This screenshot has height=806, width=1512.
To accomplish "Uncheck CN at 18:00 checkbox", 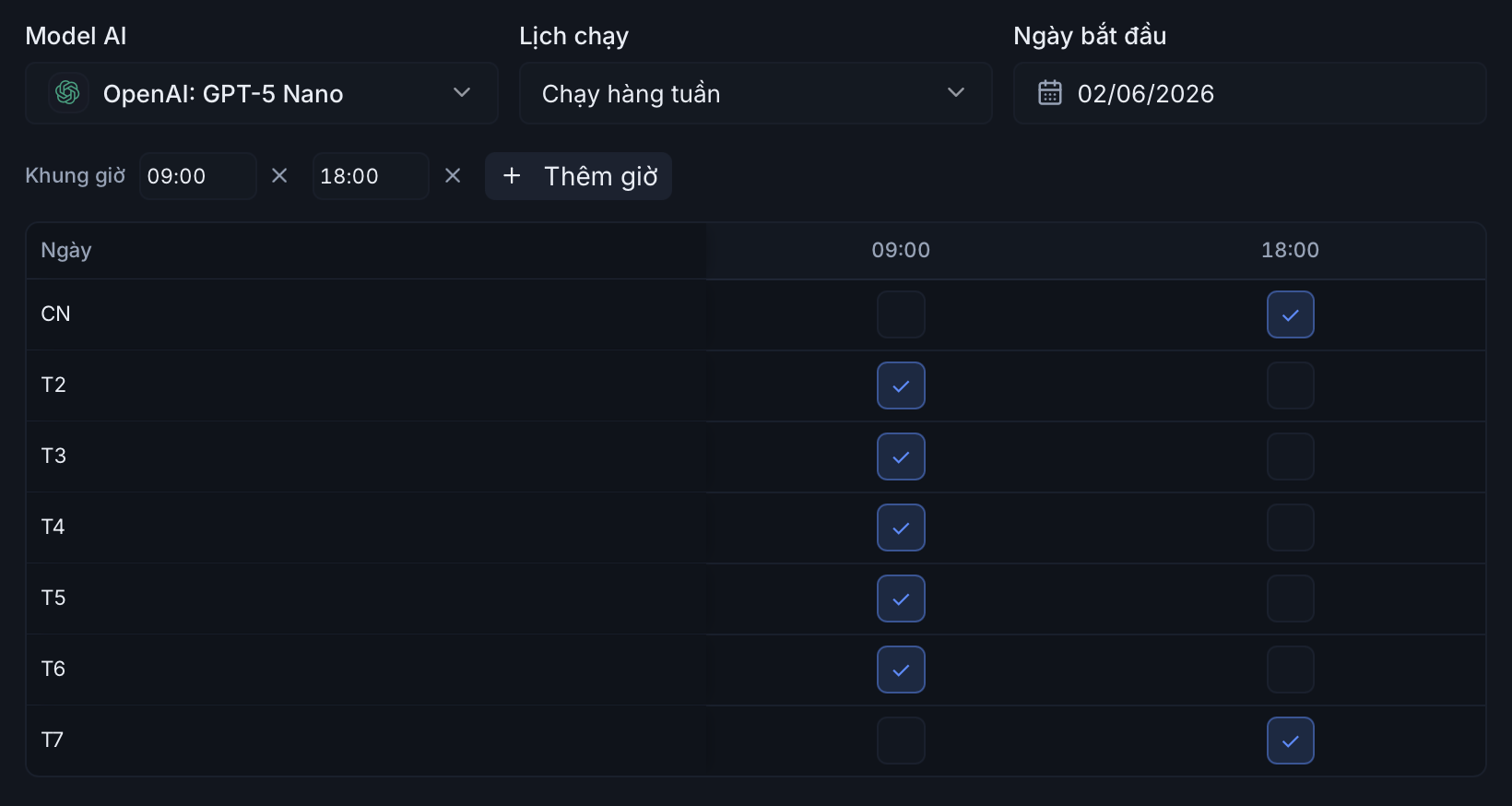I will click(x=1291, y=314).
